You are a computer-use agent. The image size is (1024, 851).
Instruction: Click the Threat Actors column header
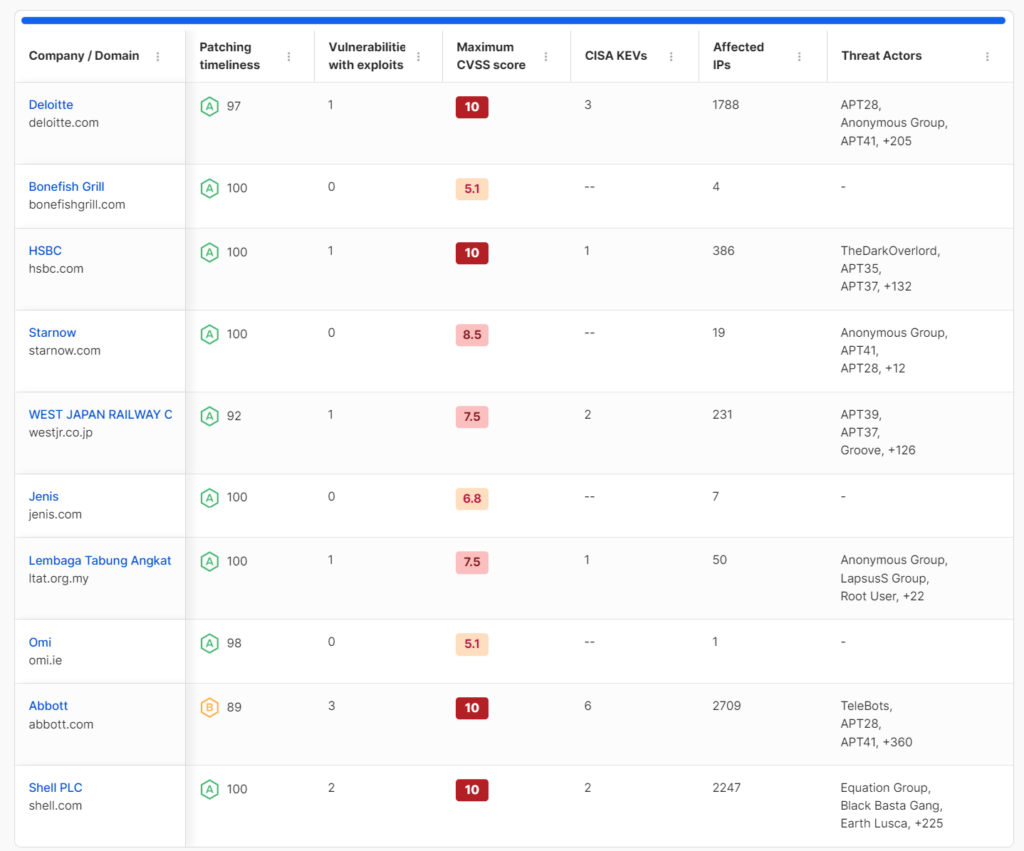(881, 56)
